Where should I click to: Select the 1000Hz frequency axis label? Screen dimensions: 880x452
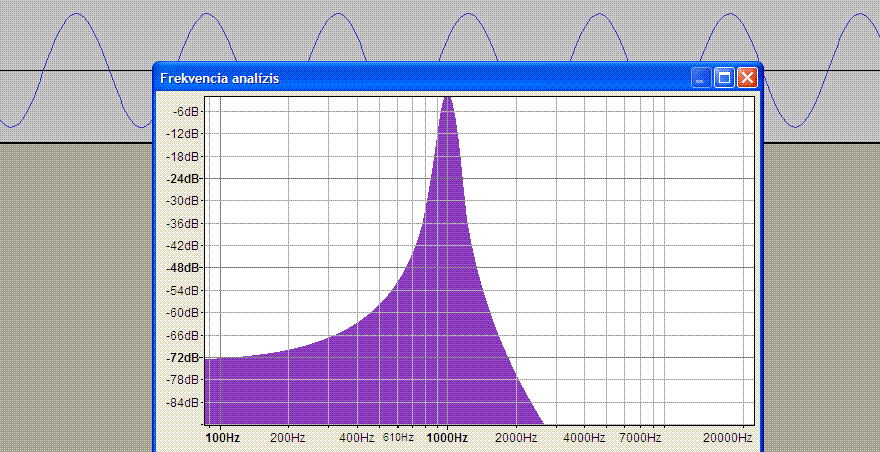click(x=447, y=438)
